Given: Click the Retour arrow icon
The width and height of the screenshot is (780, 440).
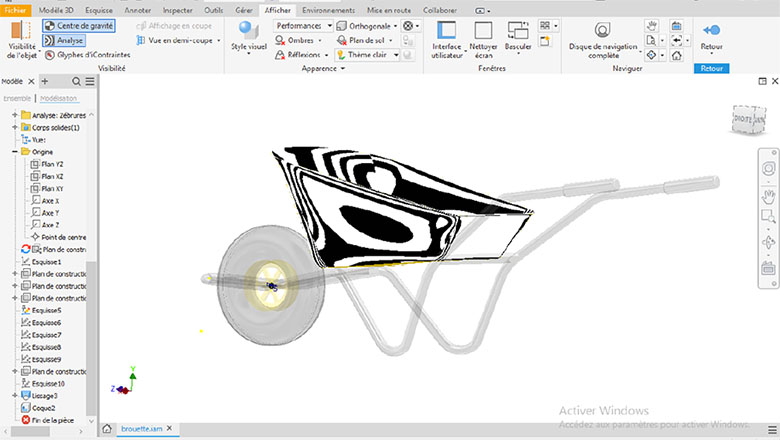Looking at the screenshot, I should tap(711, 31).
